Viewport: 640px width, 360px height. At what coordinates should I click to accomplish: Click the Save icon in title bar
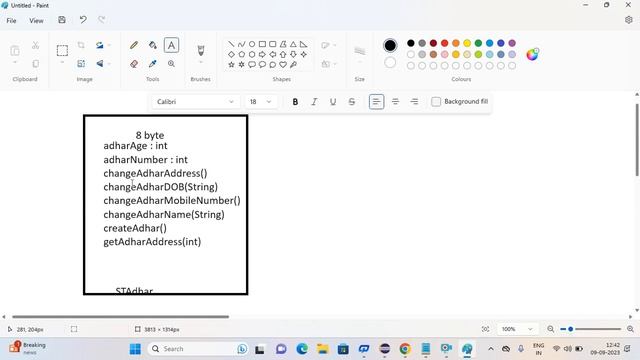tap(62, 20)
